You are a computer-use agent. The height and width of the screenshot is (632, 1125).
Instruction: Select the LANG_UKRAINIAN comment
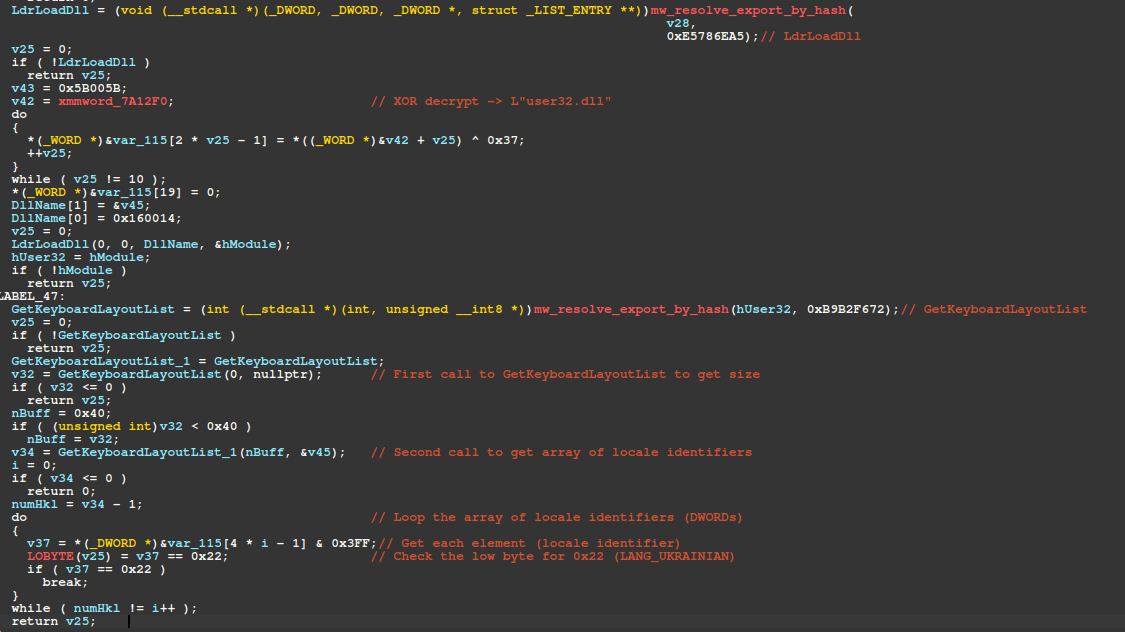tap(553, 556)
